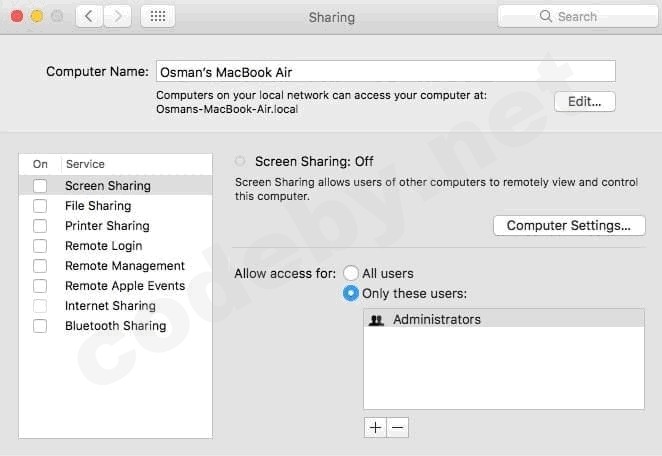Click the Edit button for local hostname

pyautogui.click(x=585, y=101)
